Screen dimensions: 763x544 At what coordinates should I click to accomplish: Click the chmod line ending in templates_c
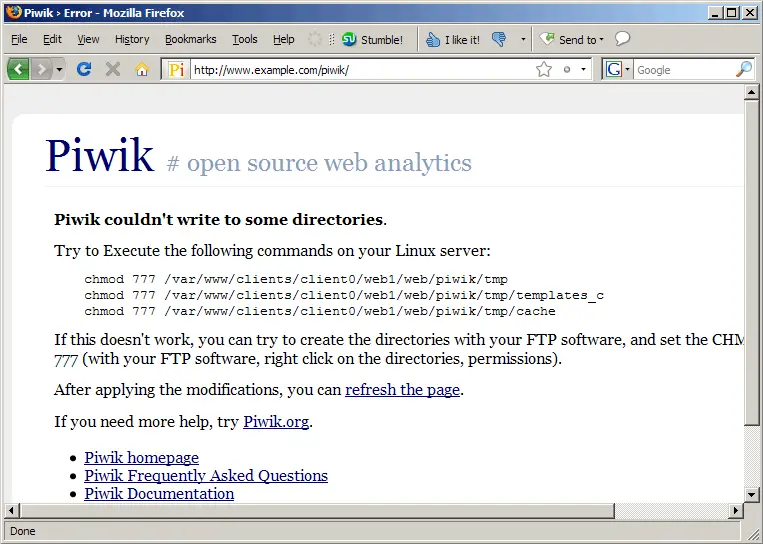coord(344,295)
